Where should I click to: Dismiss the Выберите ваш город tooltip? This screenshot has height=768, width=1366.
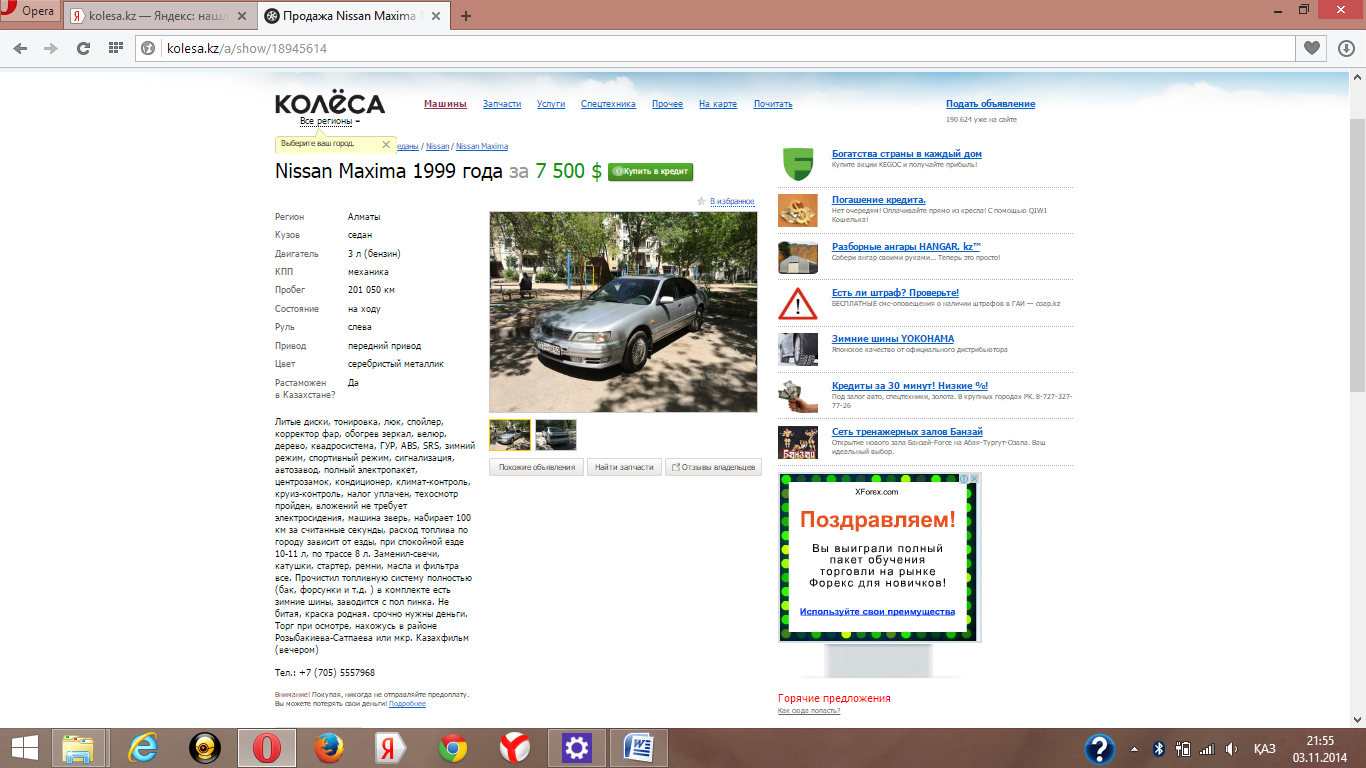tap(386, 144)
